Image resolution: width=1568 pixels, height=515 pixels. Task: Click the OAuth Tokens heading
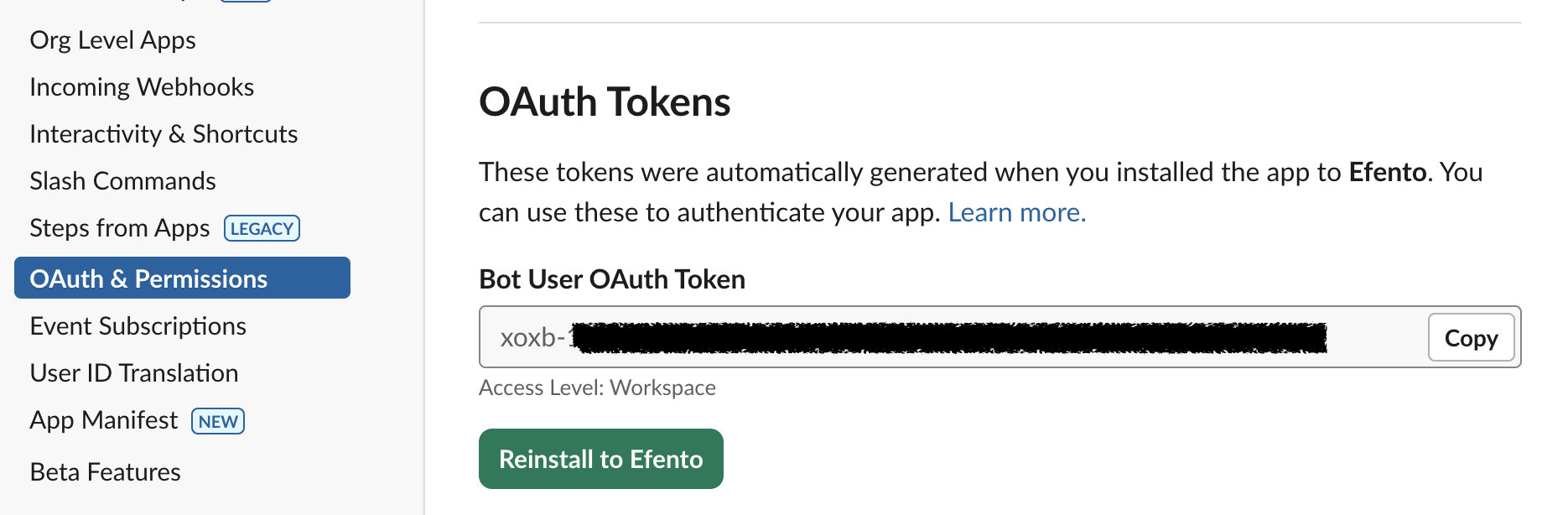605,102
